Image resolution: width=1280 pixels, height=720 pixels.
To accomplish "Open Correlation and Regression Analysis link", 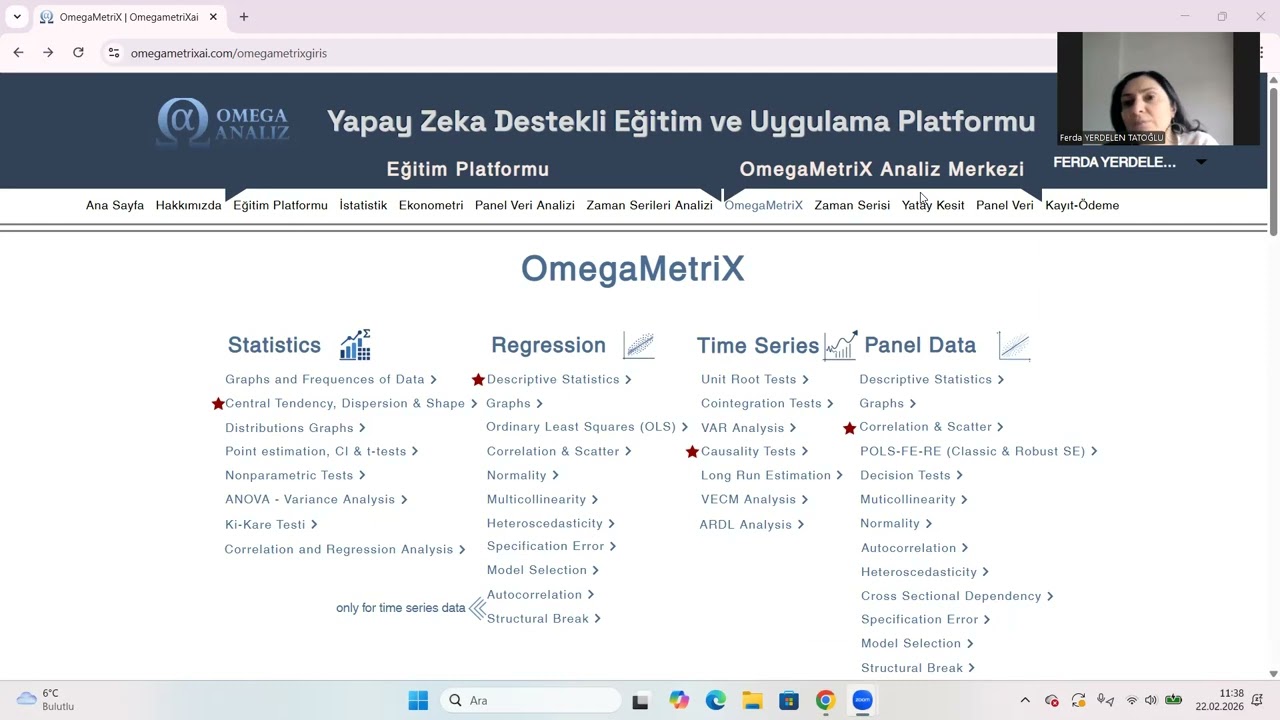I will (345, 549).
